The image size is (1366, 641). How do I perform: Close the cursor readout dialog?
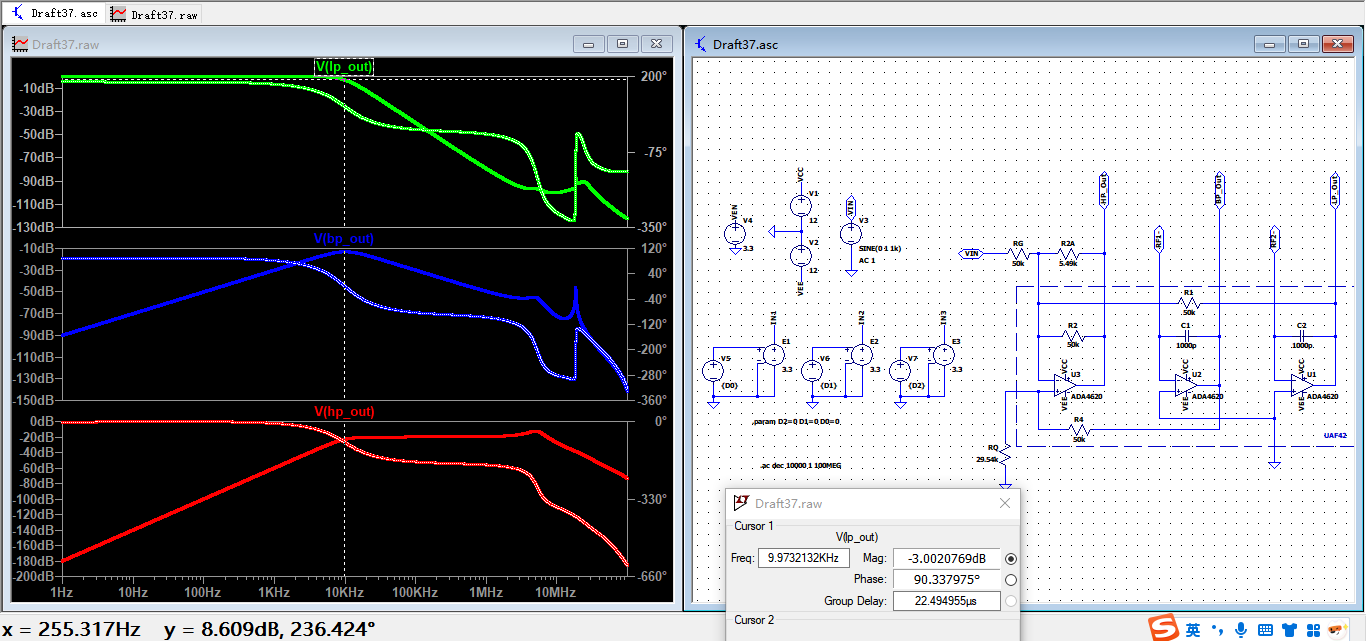tap(1005, 503)
